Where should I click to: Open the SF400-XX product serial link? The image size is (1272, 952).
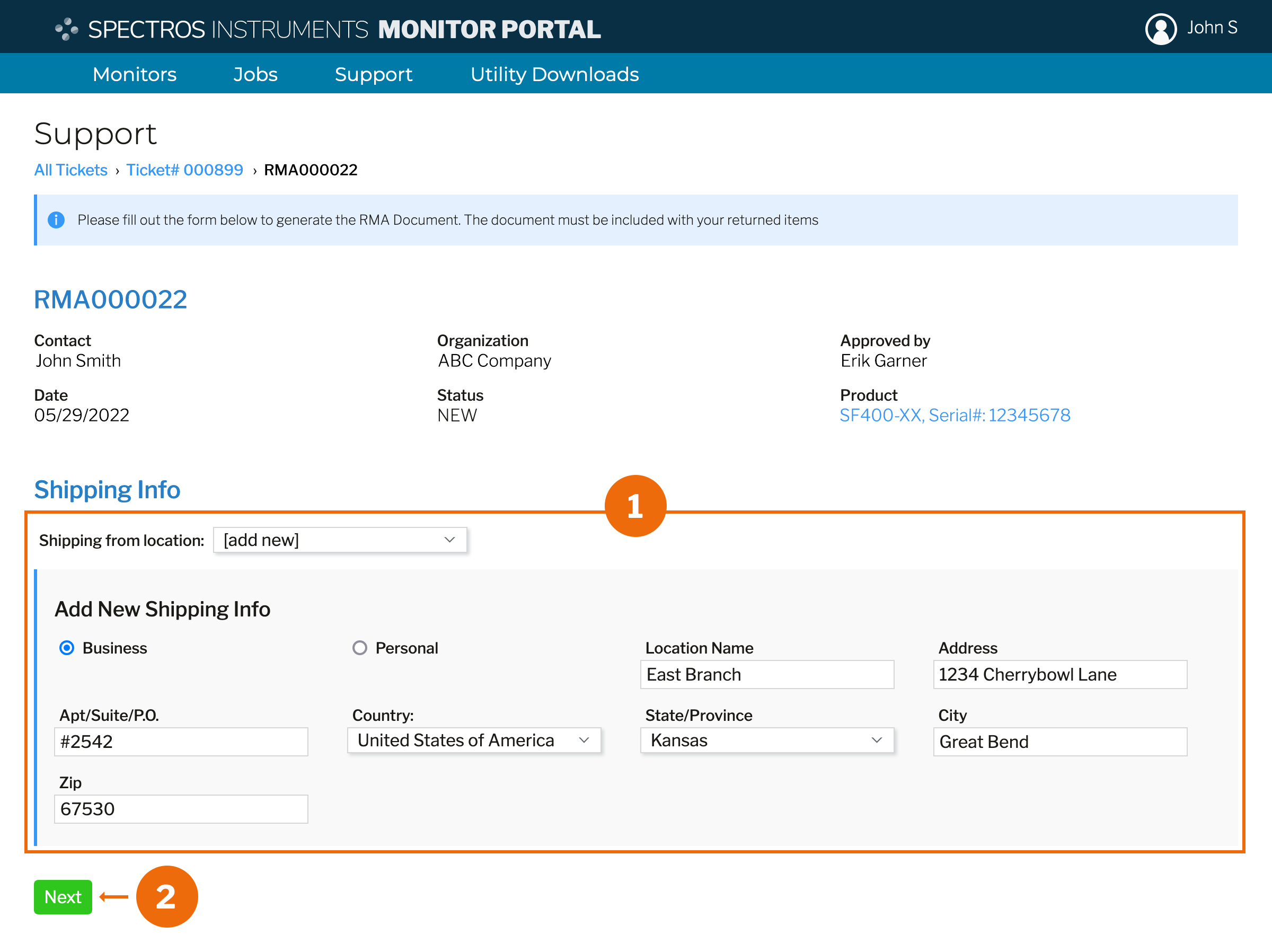click(x=955, y=415)
